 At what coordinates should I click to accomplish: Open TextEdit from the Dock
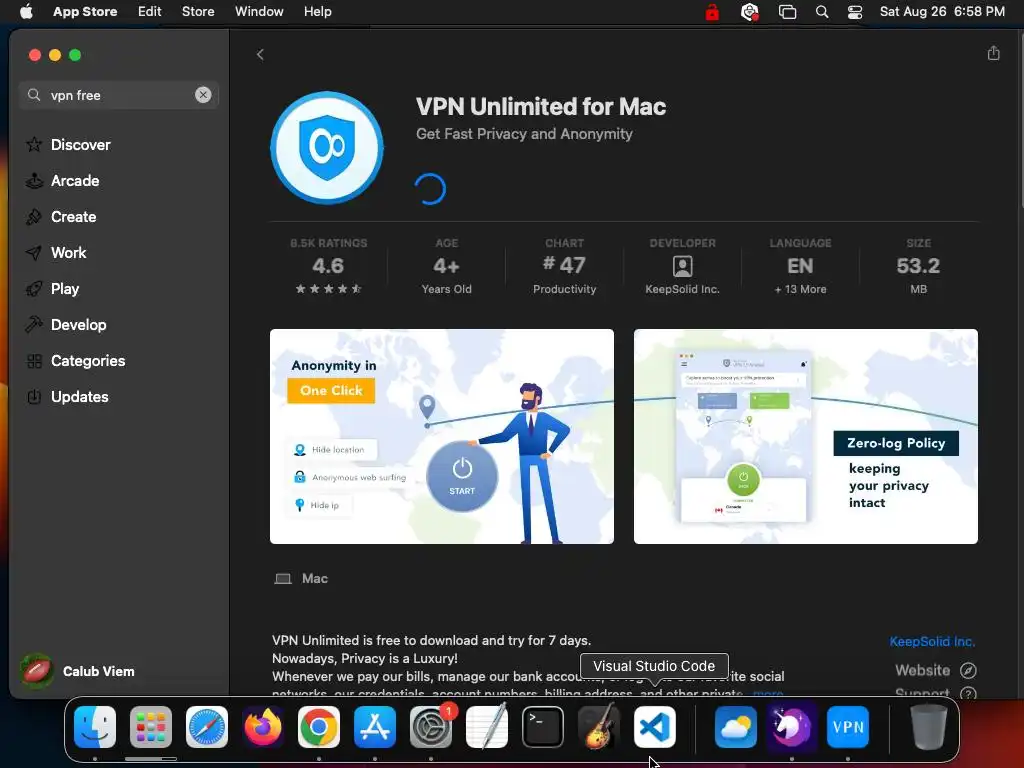point(487,727)
